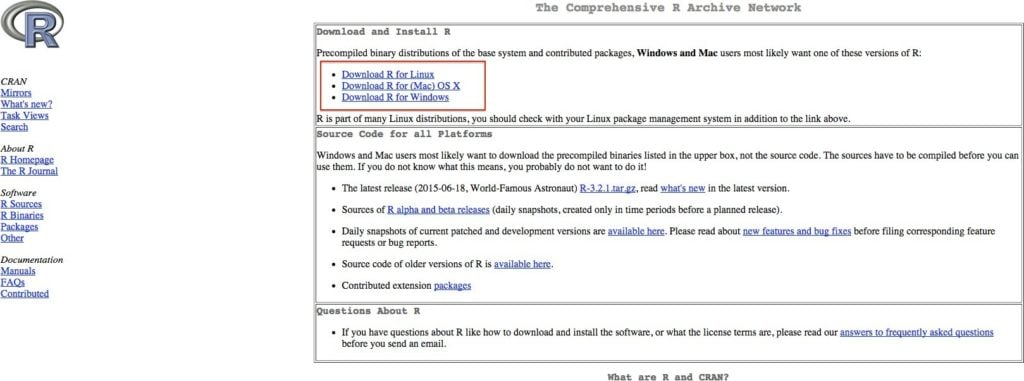The height and width of the screenshot is (381, 1024).
Task: Click the Questions About R heading
Action: click(368, 311)
